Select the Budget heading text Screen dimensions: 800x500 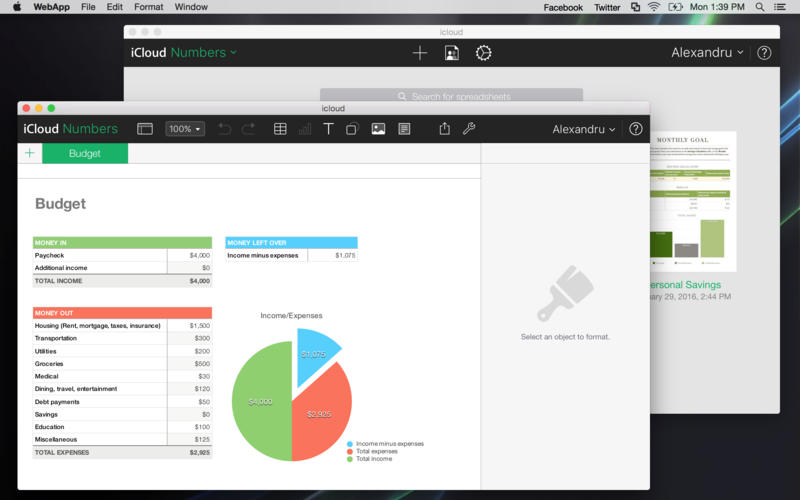(x=60, y=204)
